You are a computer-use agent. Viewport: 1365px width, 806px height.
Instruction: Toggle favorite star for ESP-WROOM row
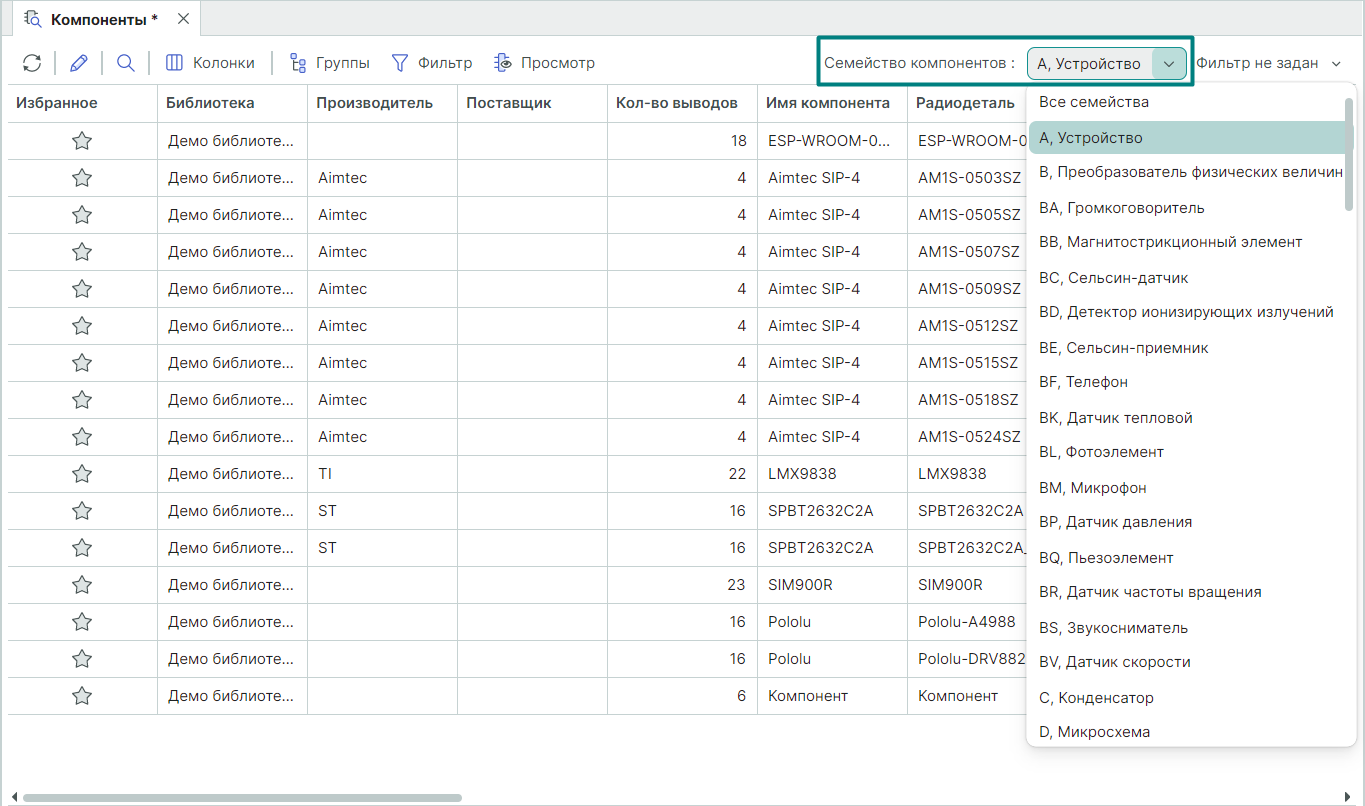click(82, 141)
